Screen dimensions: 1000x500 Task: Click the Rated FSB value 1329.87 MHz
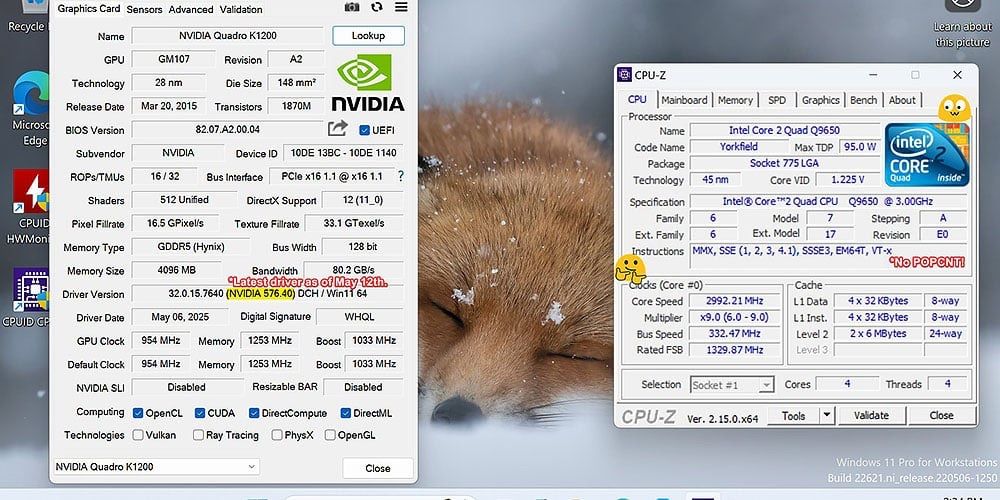click(x=734, y=349)
